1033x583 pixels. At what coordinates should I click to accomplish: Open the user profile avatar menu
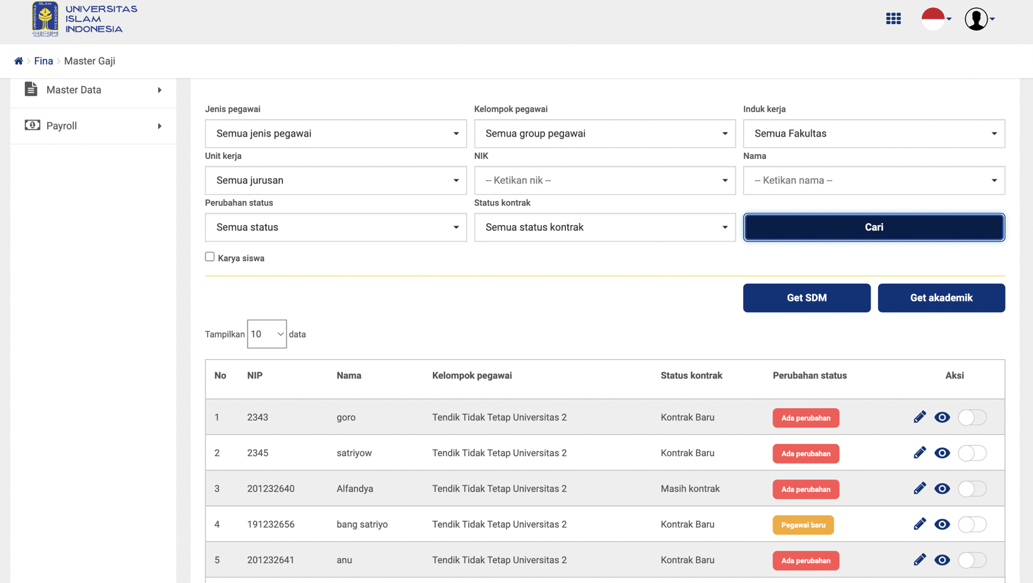click(x=978, y=18)
